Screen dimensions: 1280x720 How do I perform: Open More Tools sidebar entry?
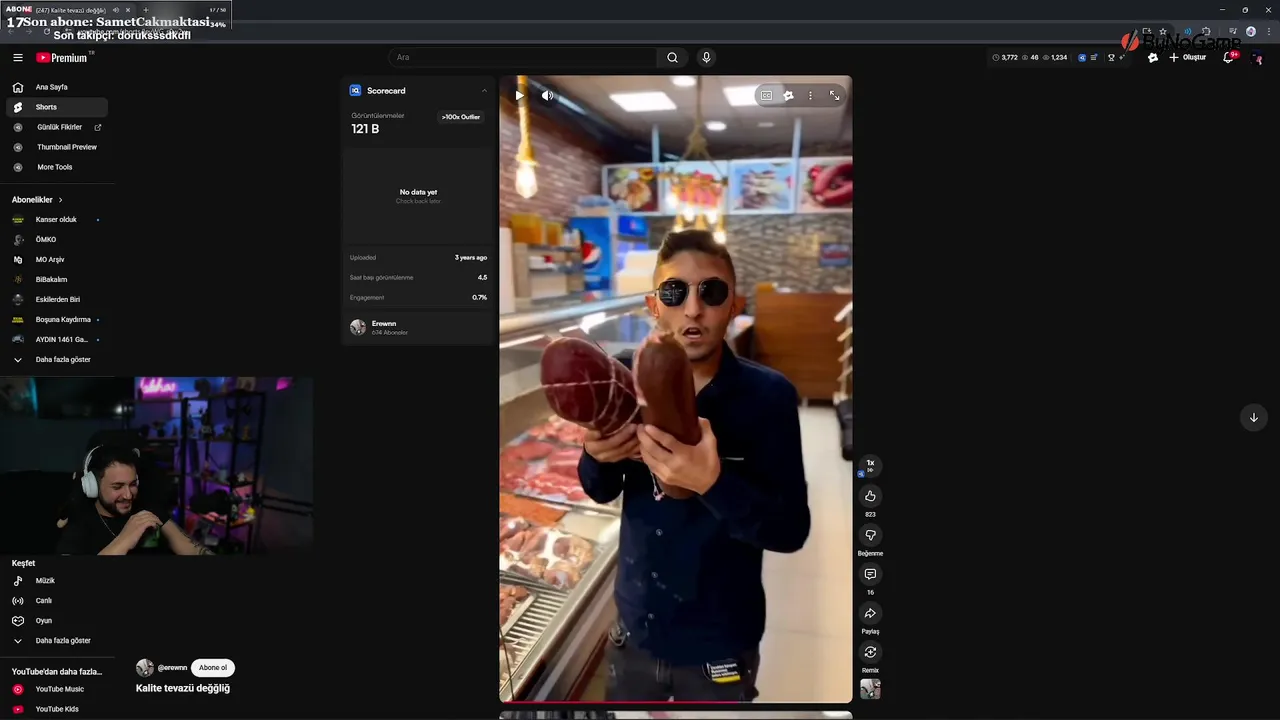pos(57,167)
